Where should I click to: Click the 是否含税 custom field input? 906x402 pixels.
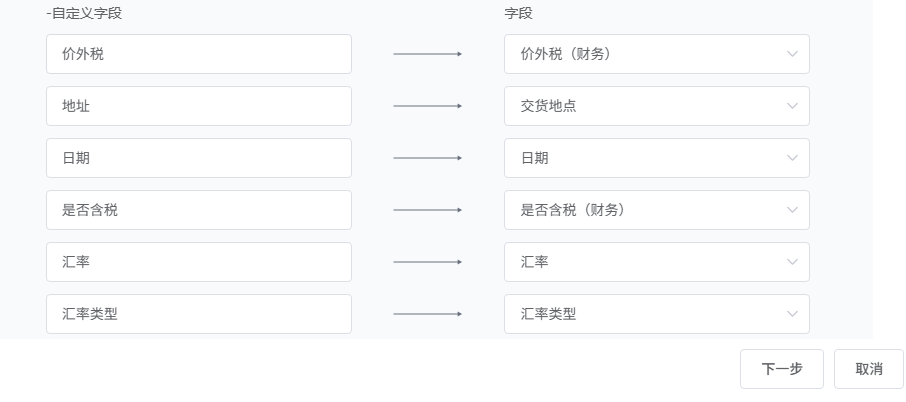click(x=198, y=210)
